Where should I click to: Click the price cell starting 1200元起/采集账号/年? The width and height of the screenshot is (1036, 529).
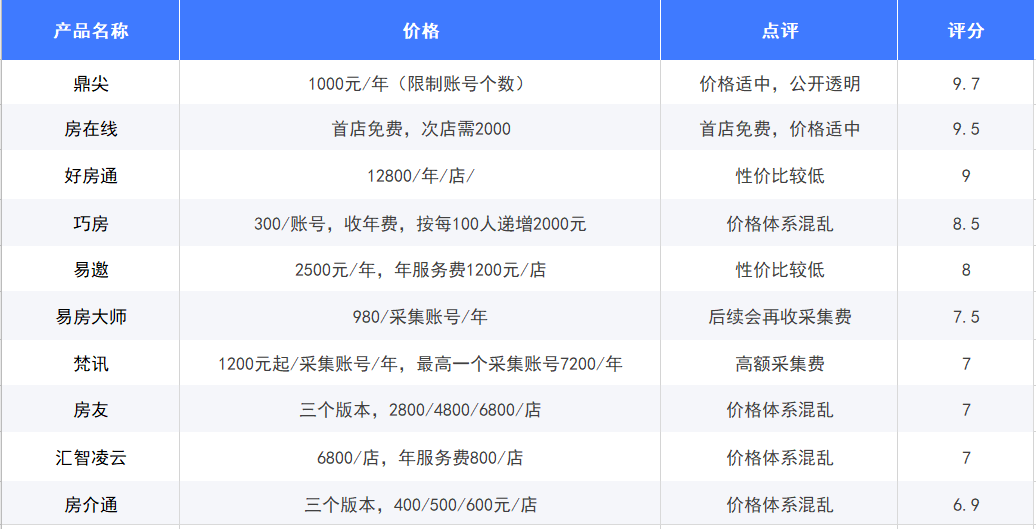[420, 363]
